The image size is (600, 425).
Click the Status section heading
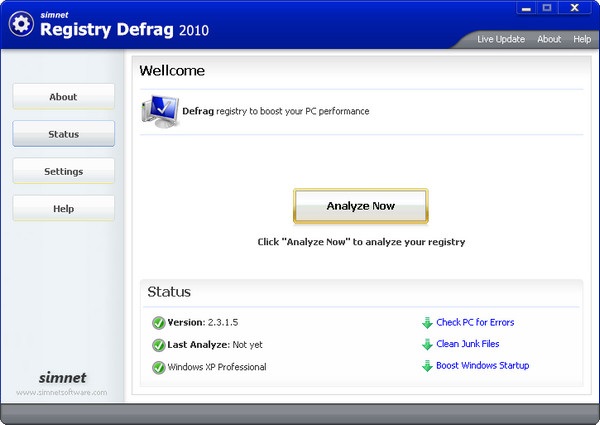pyautogui.click(x=169, y=292)
